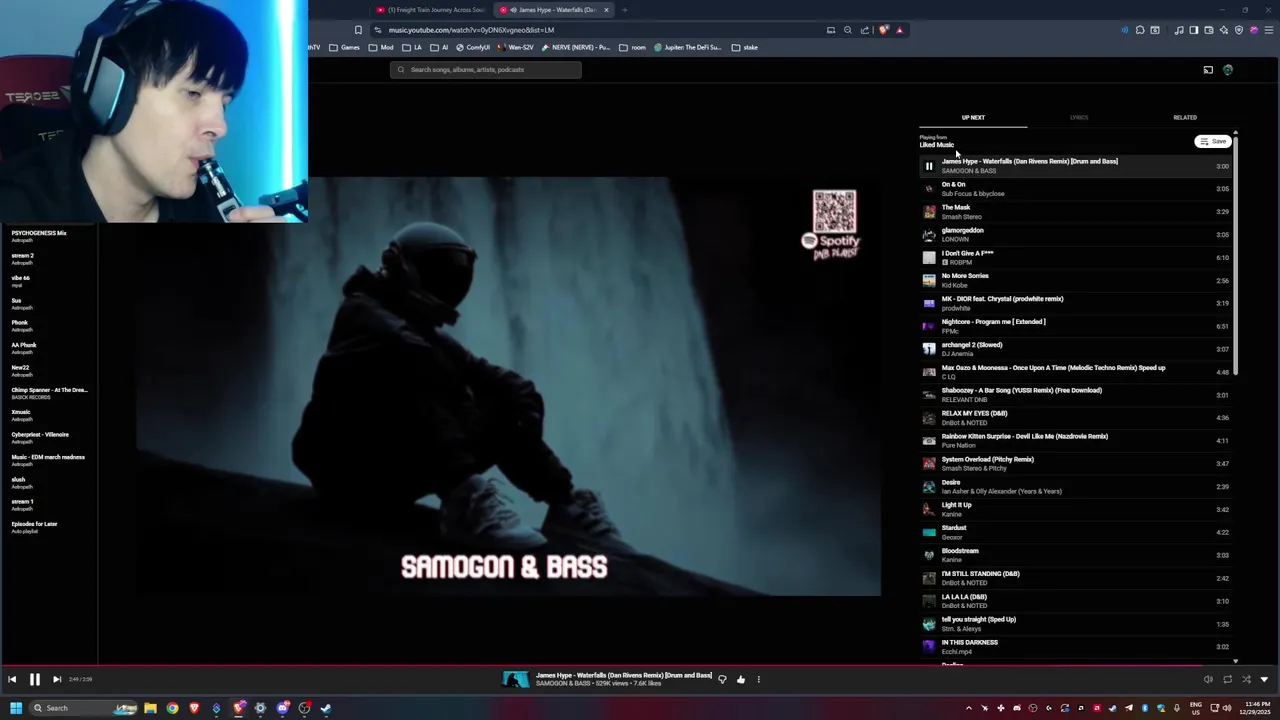Screen dimensions: 1280x720
Task: Dislike the current song with thumbs down
Action: (x=722, y=679)
